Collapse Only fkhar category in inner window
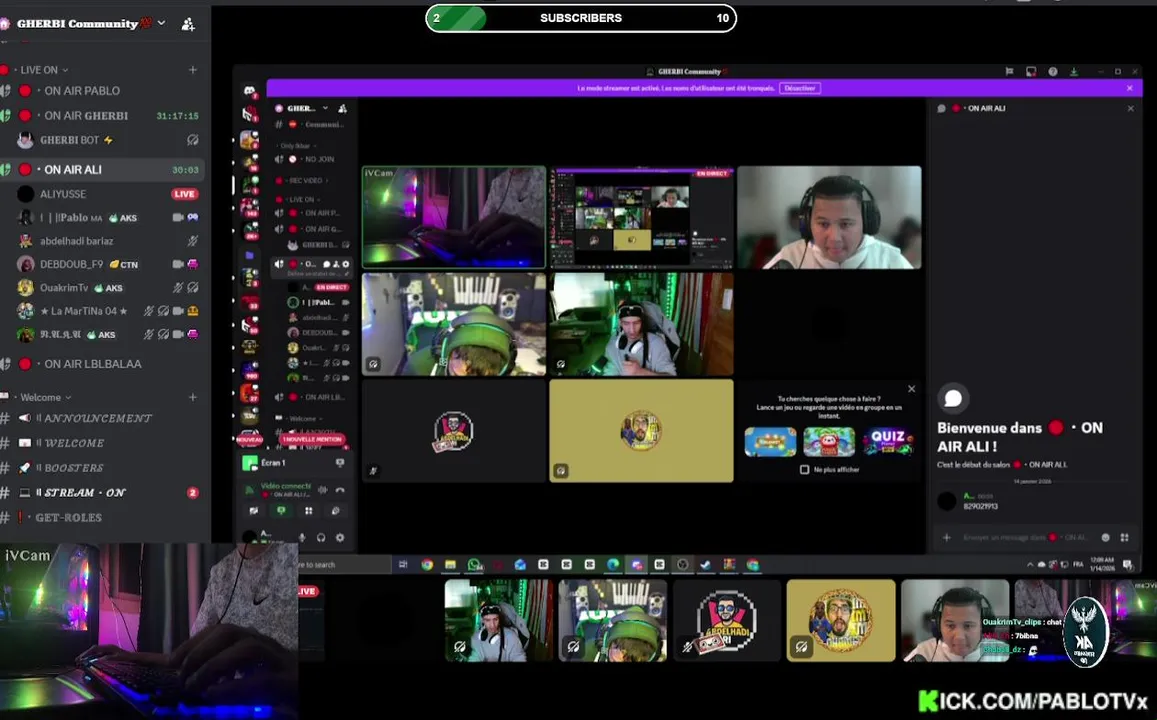1157x720 pixels. point(297,146)
